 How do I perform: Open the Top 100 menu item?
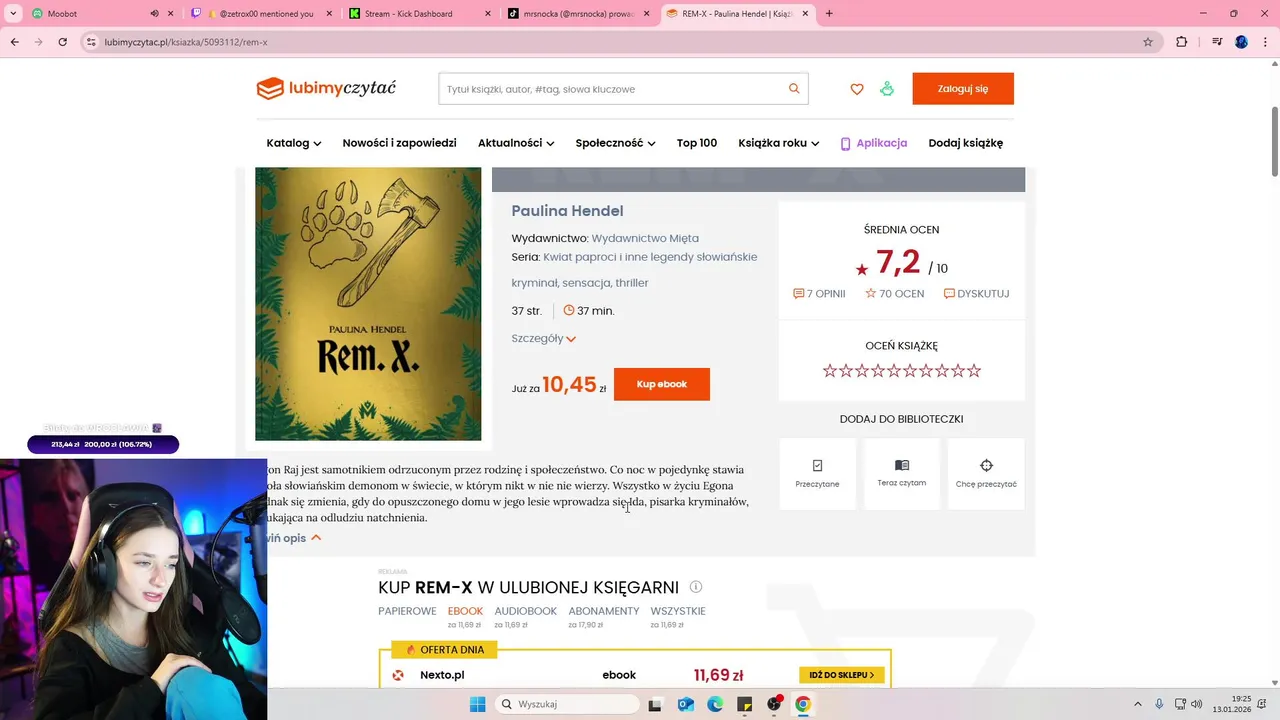[697, 143]
